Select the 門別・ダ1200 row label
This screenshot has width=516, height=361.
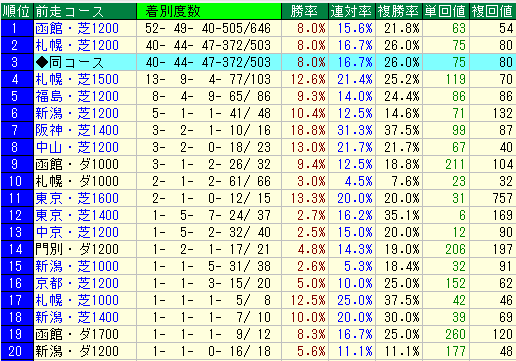77,249
